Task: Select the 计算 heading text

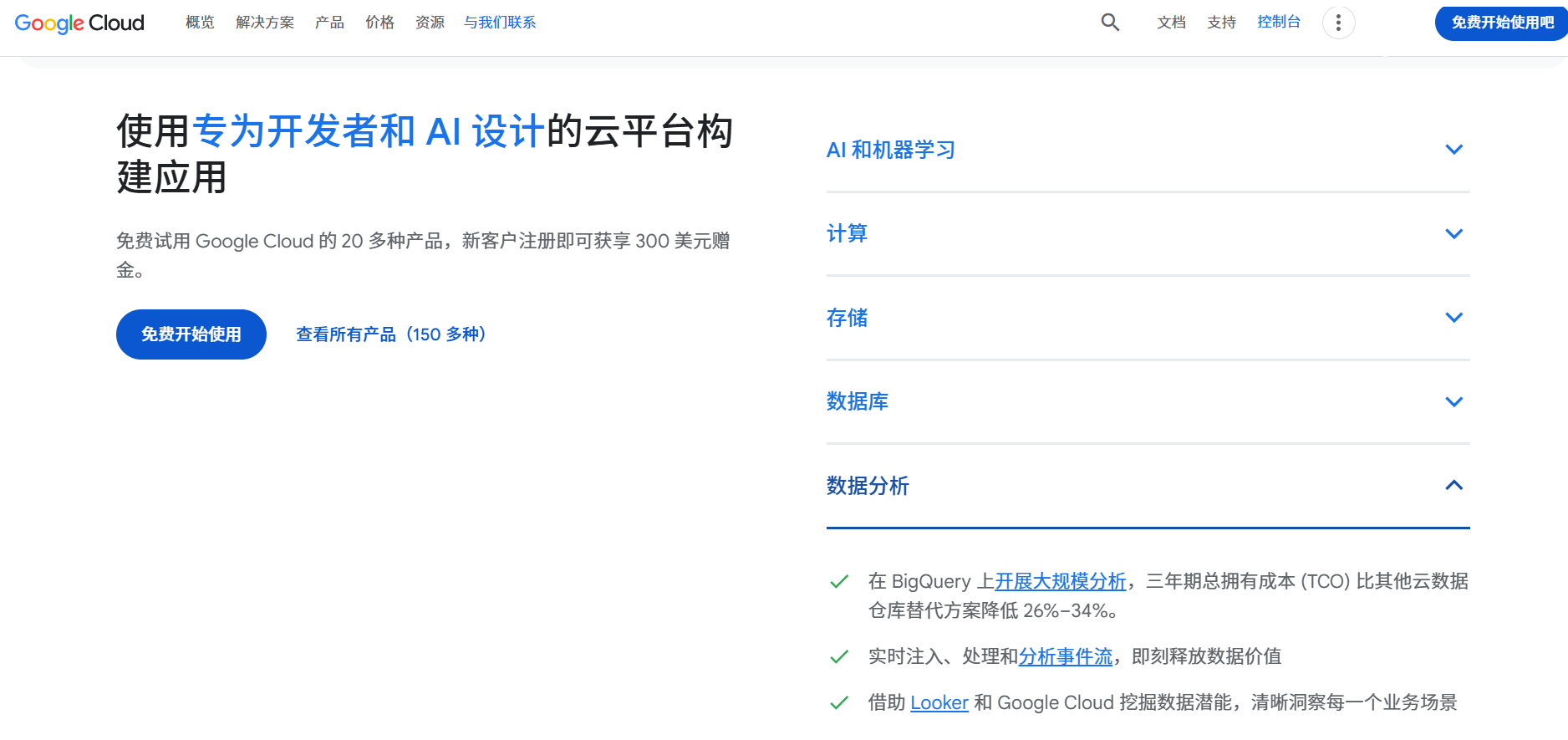Action: click(848, 234)
